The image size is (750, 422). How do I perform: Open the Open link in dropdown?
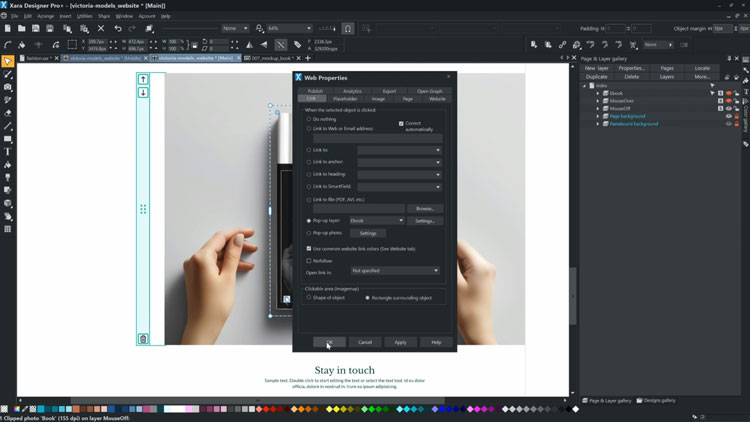pos(395,271)
